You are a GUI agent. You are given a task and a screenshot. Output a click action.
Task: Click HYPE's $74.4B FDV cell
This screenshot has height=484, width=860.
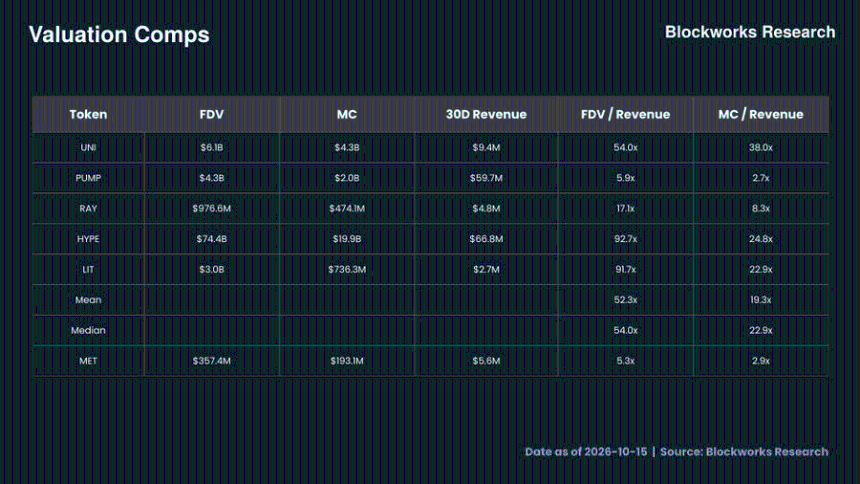pyautogui.click(x=212, y=239)
